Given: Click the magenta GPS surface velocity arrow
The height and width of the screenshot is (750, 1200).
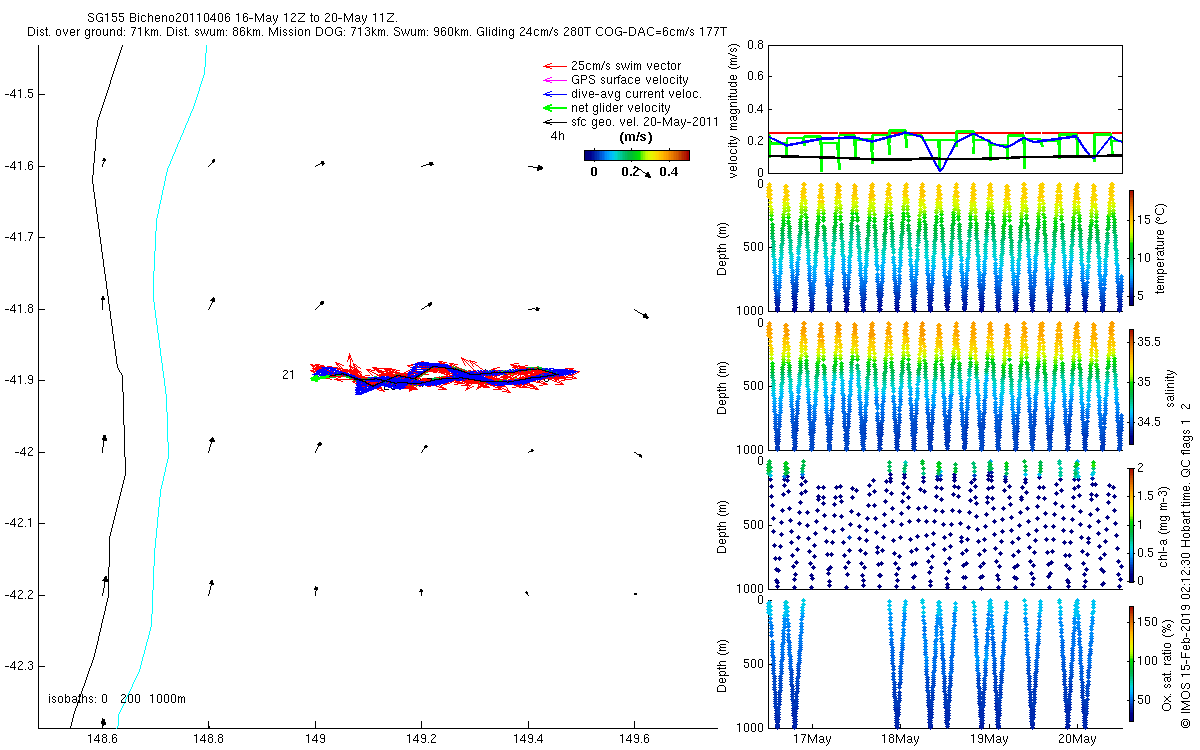Looking at the screenshot, I should (553, 80).
